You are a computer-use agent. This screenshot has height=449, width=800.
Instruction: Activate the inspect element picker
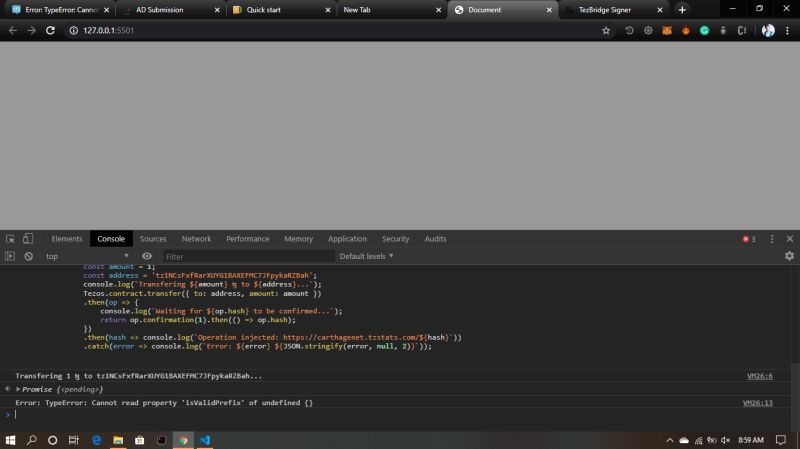pyautogui.click(x=10, y=239)
